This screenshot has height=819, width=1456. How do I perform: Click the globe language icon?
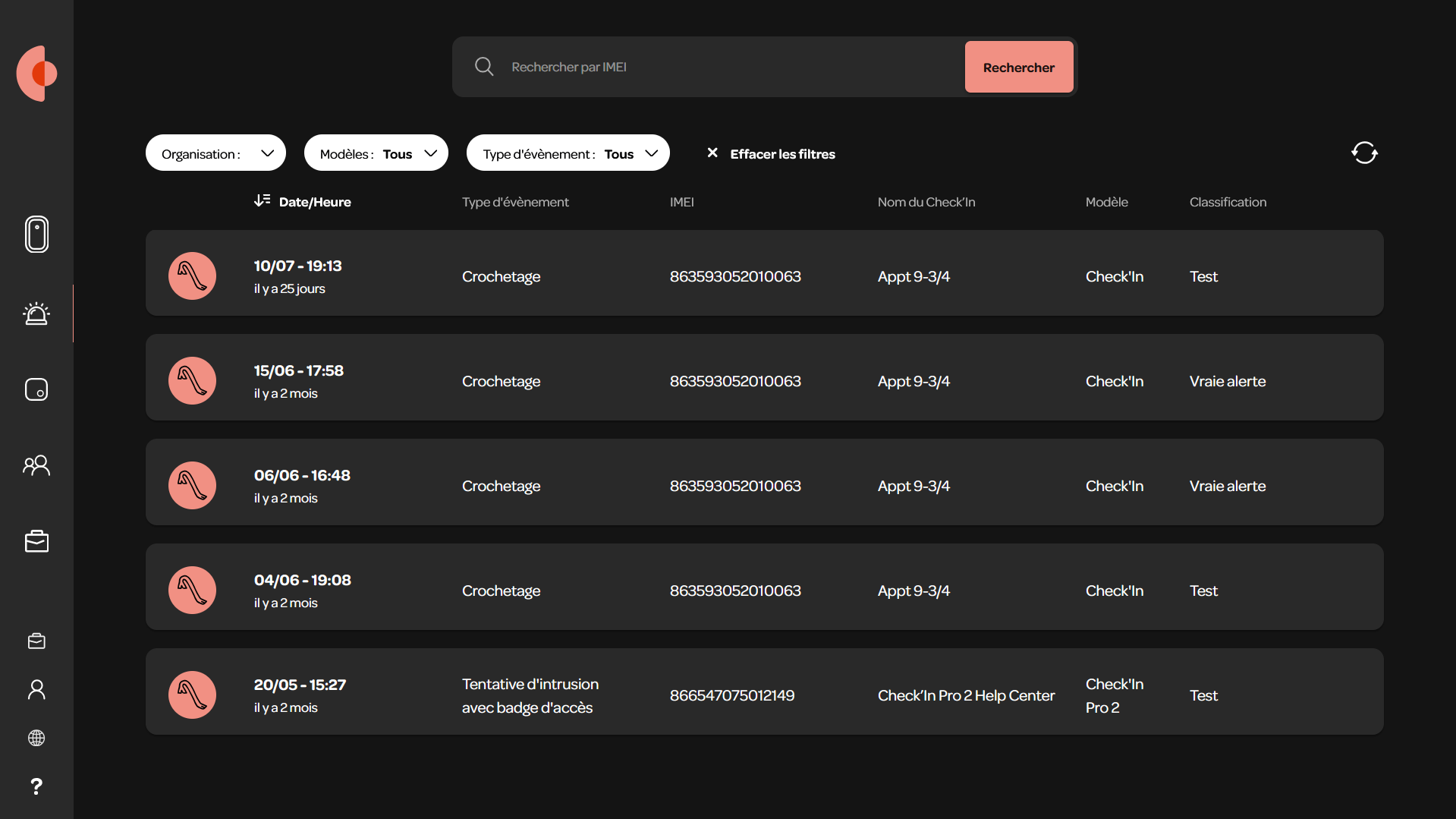coord(36,738)
